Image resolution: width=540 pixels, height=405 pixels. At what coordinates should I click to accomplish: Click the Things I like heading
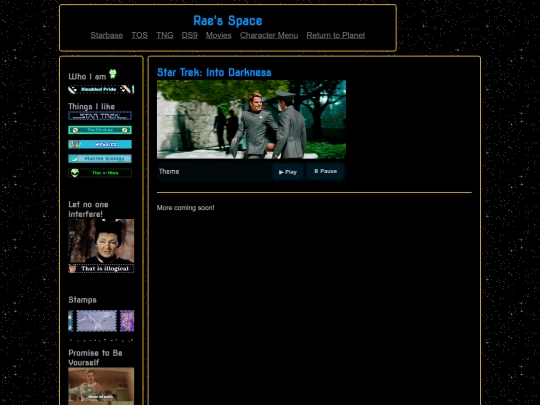point(92,106)
